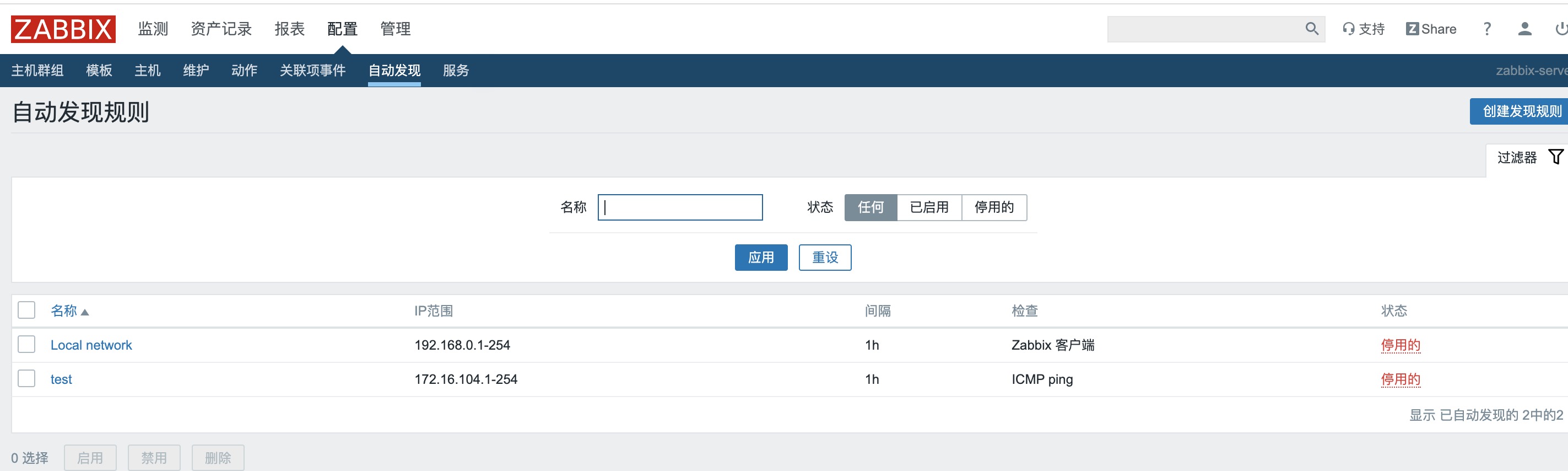Focus the 名称 name filter field
The image size is (1568, 471).
680,207
